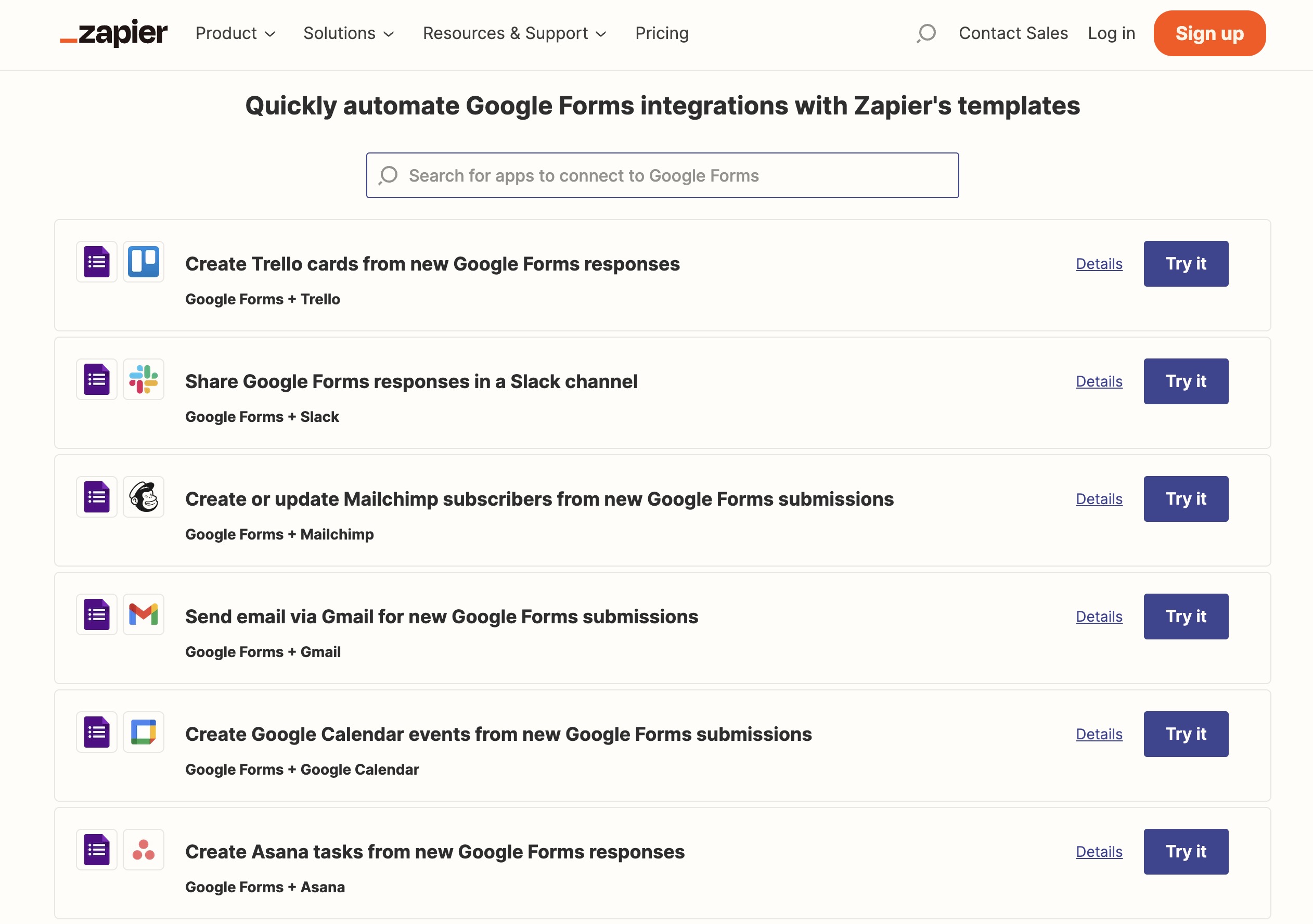Click the Zapier logo in header
The image size is (1313, 924).
pyautogui.click(x=114, y=33)
